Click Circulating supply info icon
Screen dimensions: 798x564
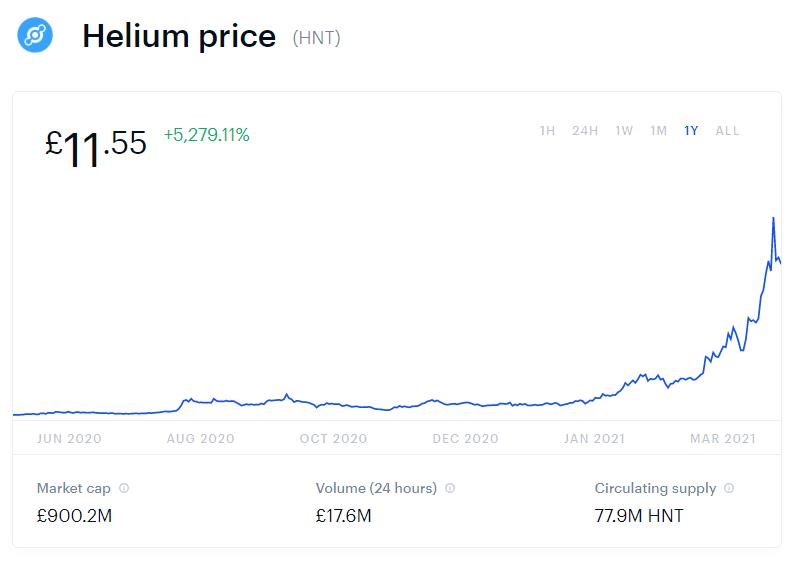coord(729,489)
